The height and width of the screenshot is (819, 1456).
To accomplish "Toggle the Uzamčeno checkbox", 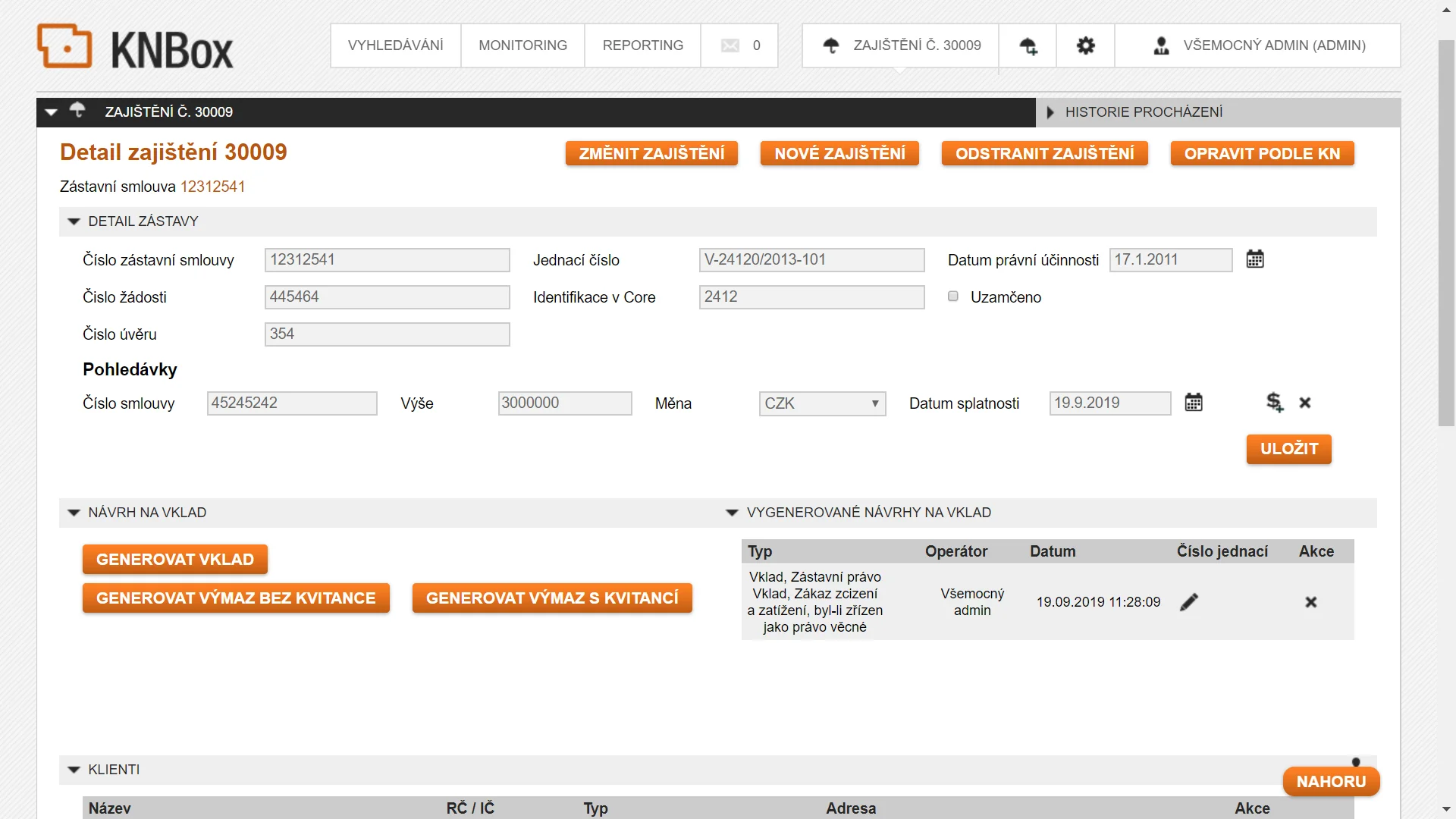I will (953, 297).
